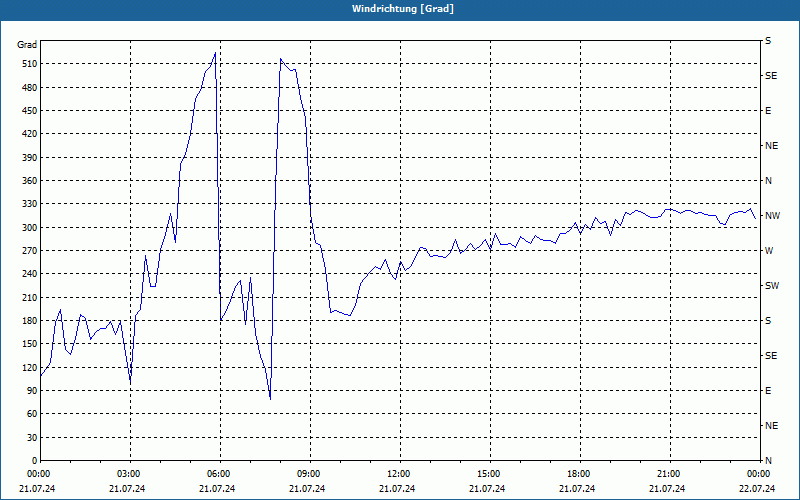Click the 450 y-axis label

[31, 111]
